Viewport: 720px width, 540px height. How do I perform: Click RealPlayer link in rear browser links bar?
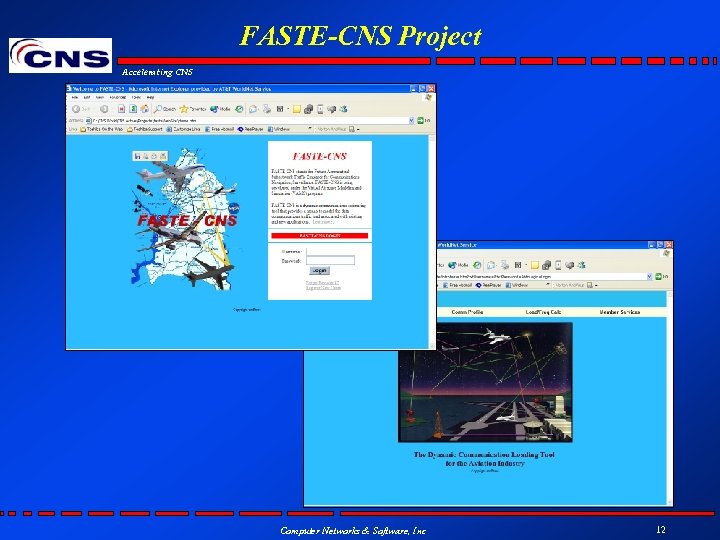[x=489, y=285]
